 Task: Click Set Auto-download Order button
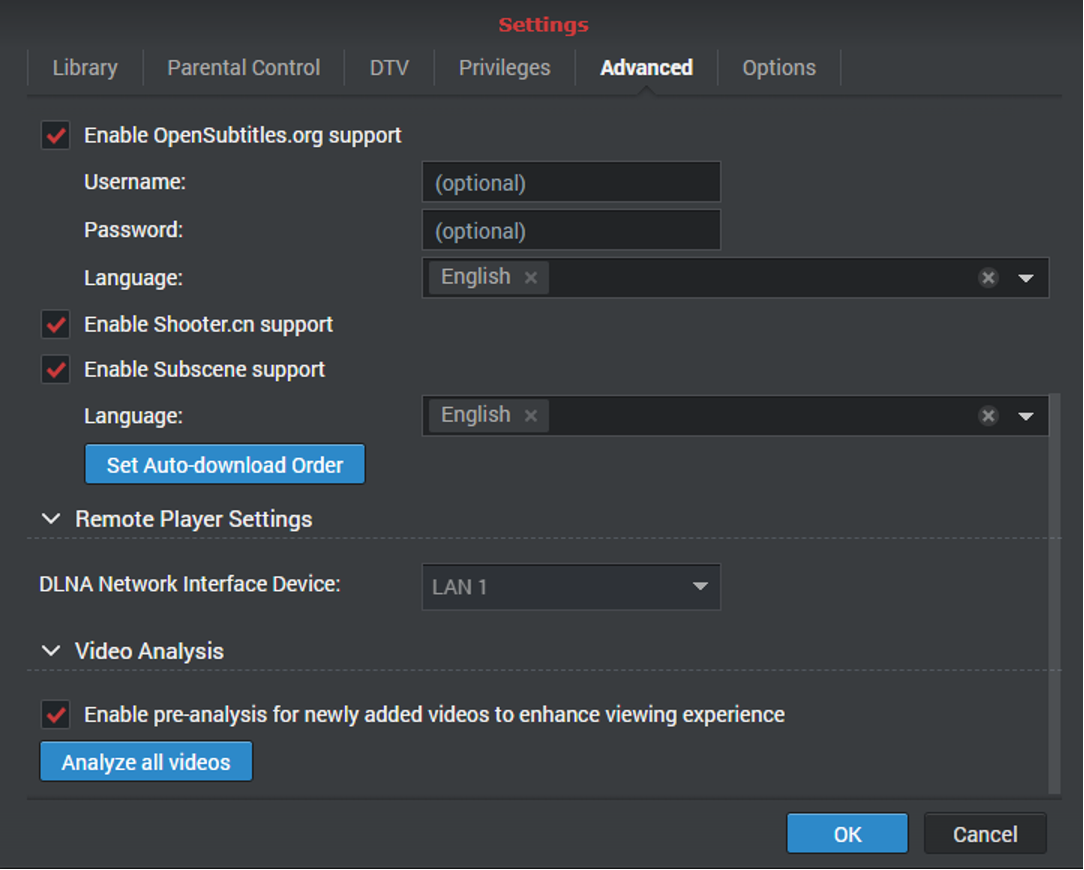pyautogui.click(x=225, y=465)
